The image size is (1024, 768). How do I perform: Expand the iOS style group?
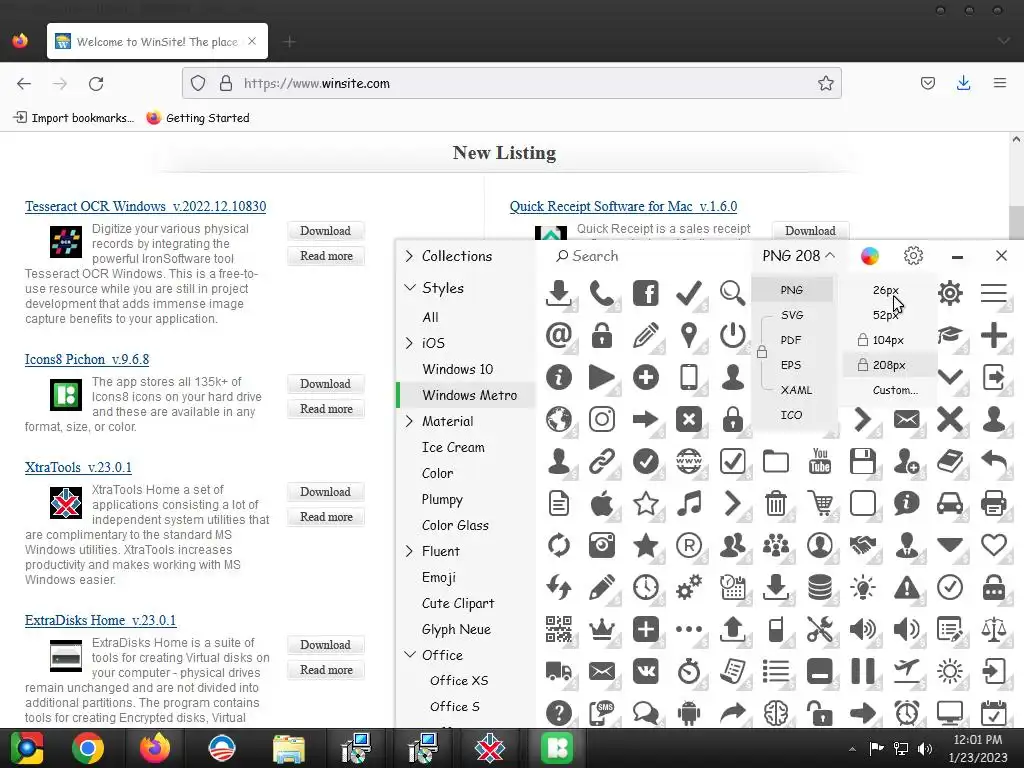click(x=409, y=343)
